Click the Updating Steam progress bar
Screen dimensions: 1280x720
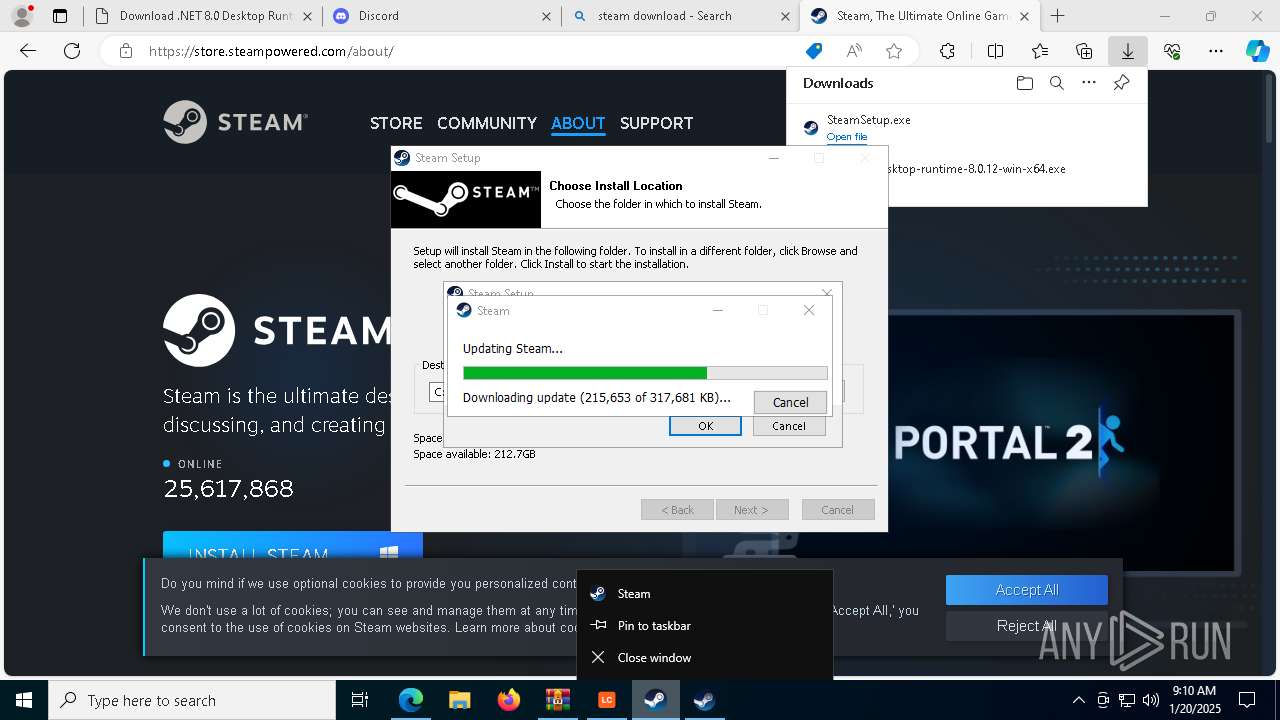[645, 373]
